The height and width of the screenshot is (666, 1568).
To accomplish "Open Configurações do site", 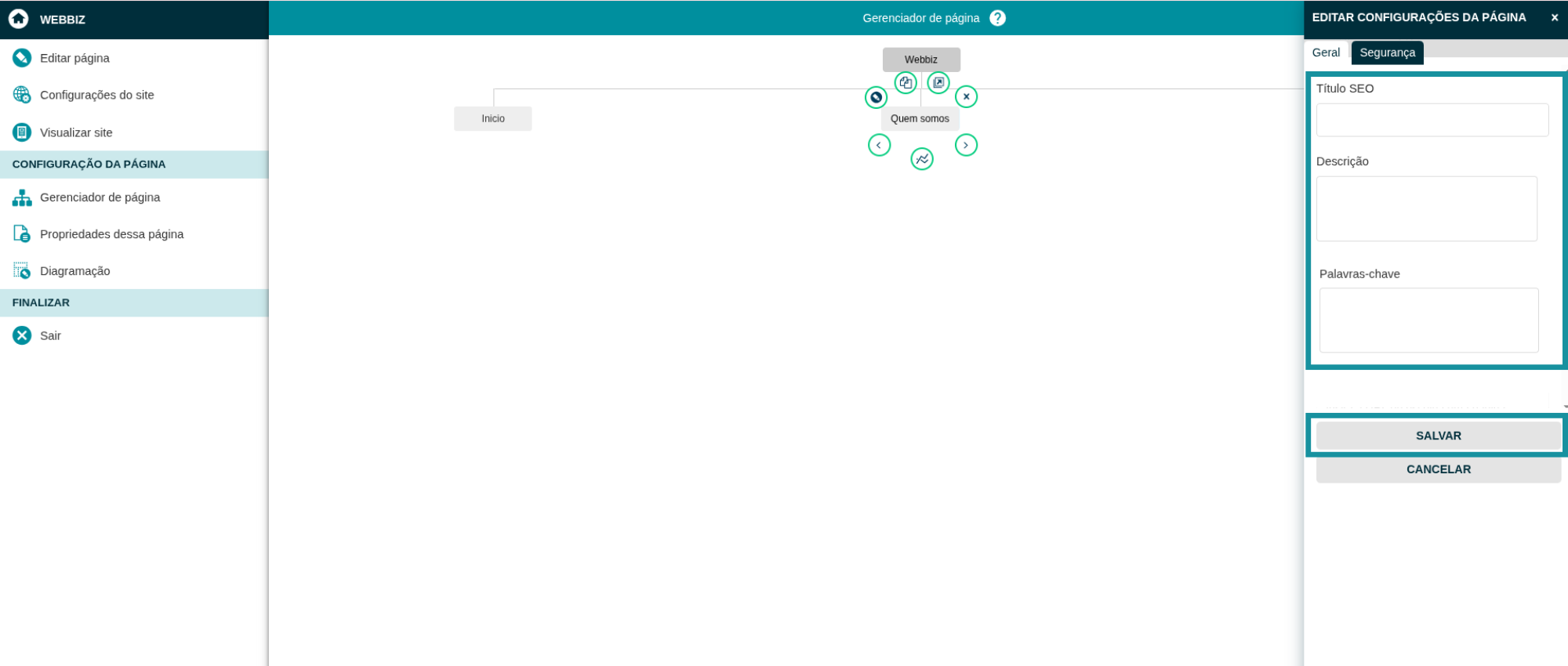I will (96, 95).
